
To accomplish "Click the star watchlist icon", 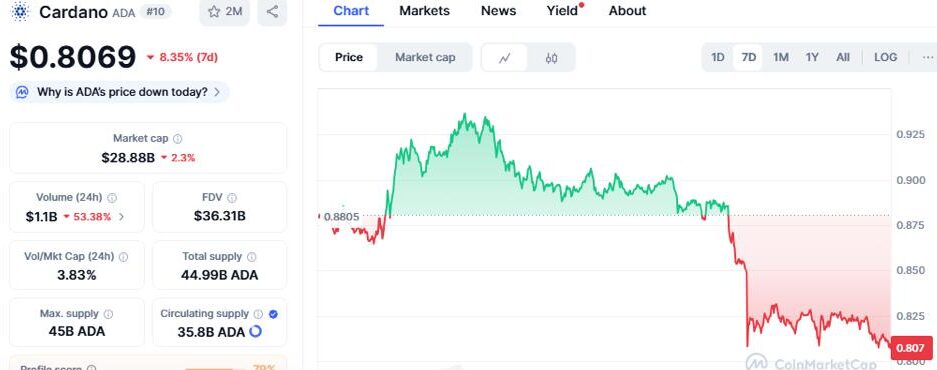I will (213, 11).
